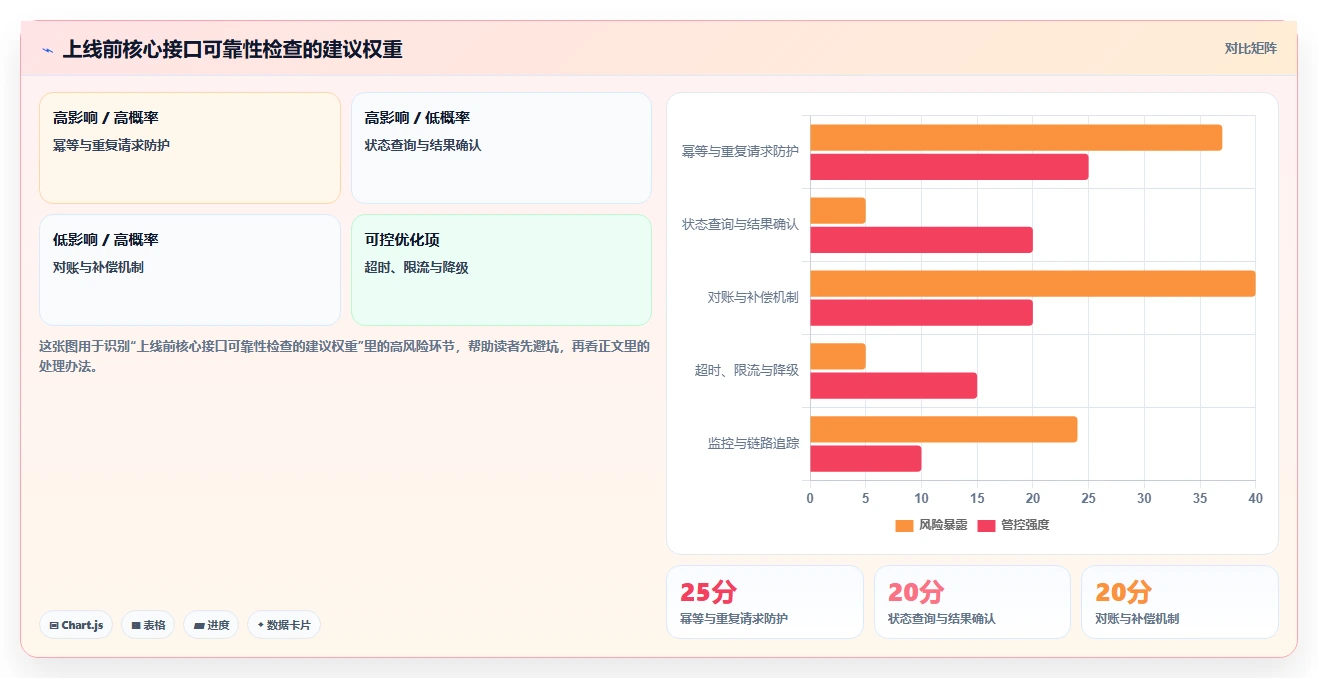Screen dimensions: 1318x678
Task: Click the red bar for 幂等与重复请求防护
Action: coord(949,167)
